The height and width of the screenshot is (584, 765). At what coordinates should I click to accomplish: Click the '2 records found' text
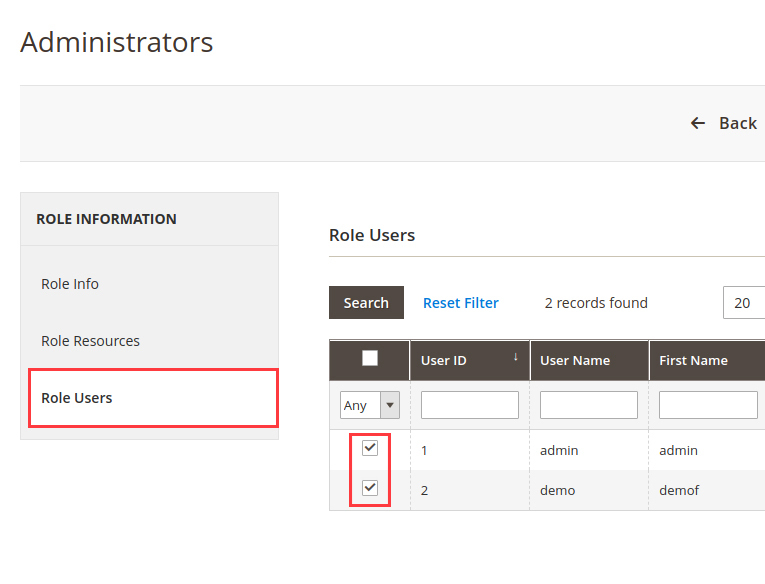coord(596,303)
